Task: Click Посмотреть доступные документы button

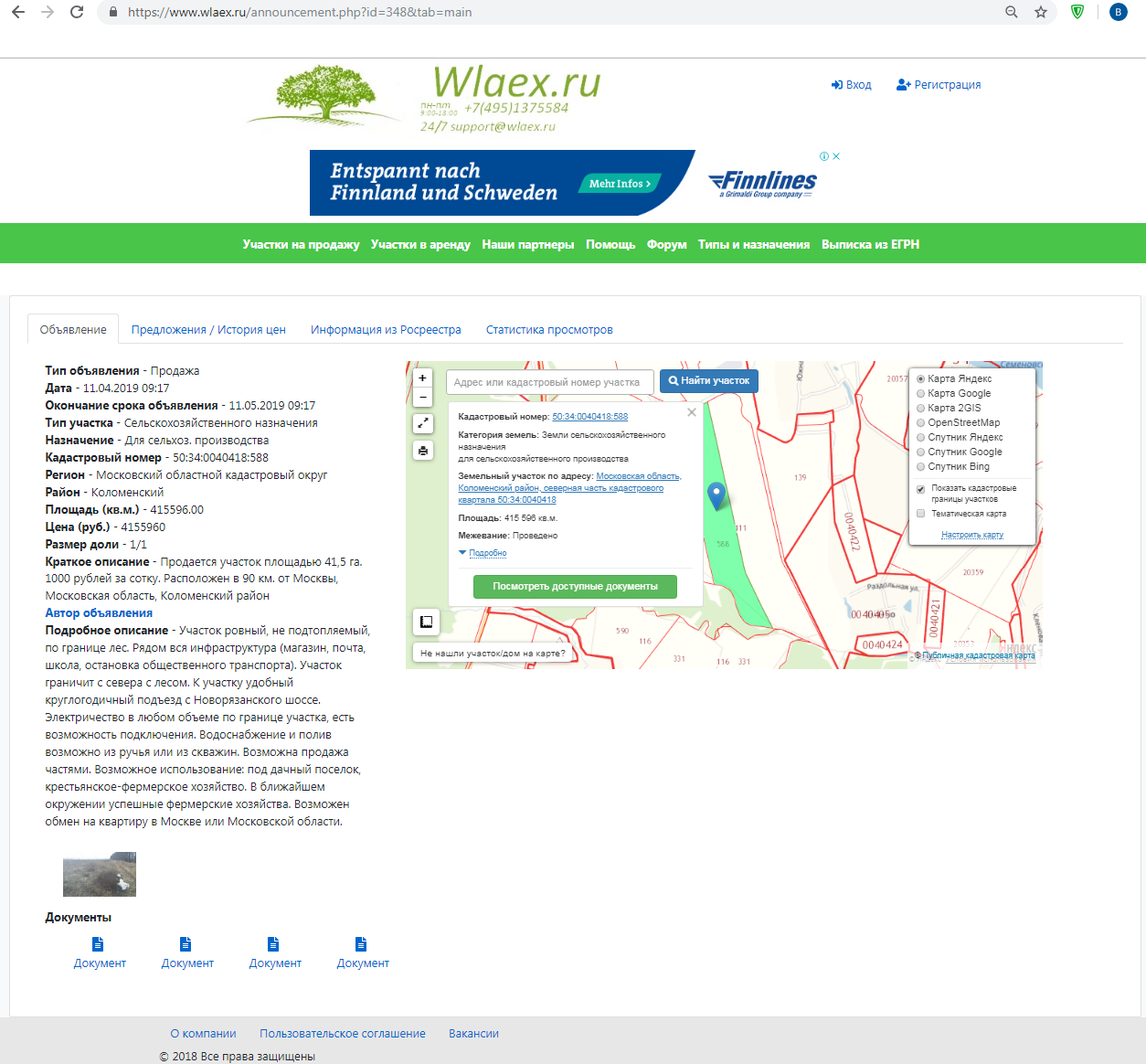Action: pyautogui.click(x=575, y=587)
